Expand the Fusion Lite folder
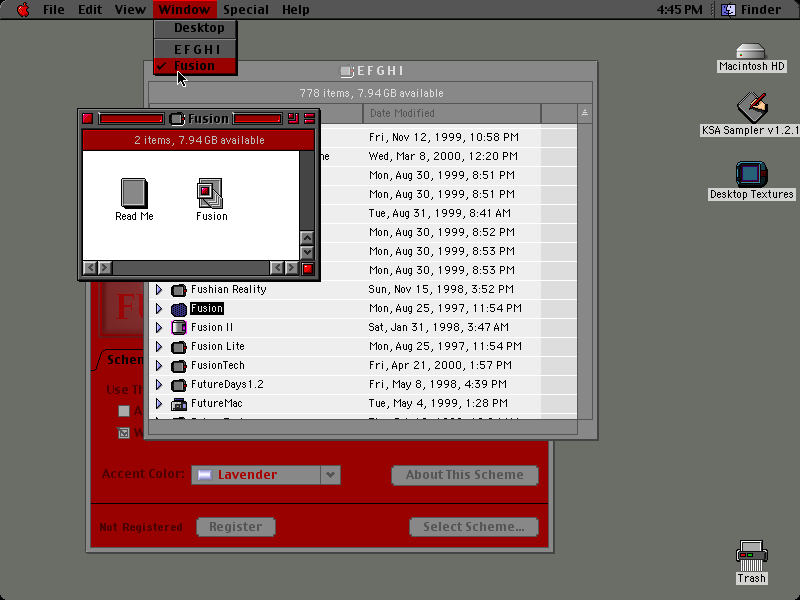The width and height of the screenshot is (800, 600). coord(159,347)
